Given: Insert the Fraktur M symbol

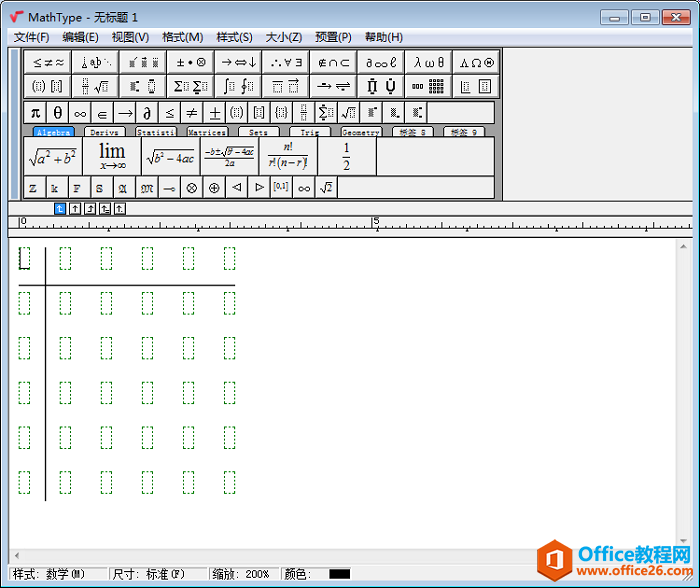Looking at the screenshot, I should click(147, 188).
